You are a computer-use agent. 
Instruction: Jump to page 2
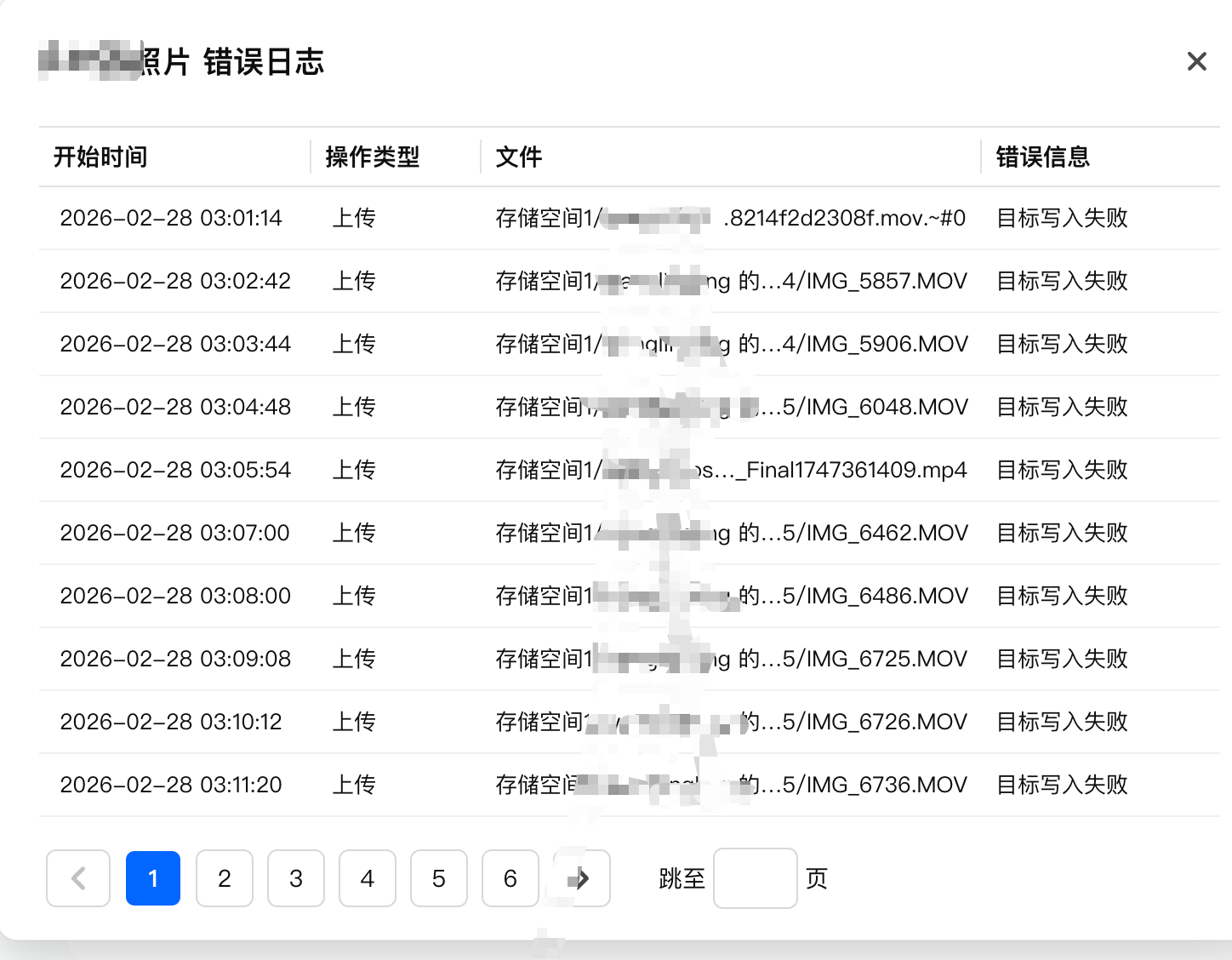coord(225,878)
